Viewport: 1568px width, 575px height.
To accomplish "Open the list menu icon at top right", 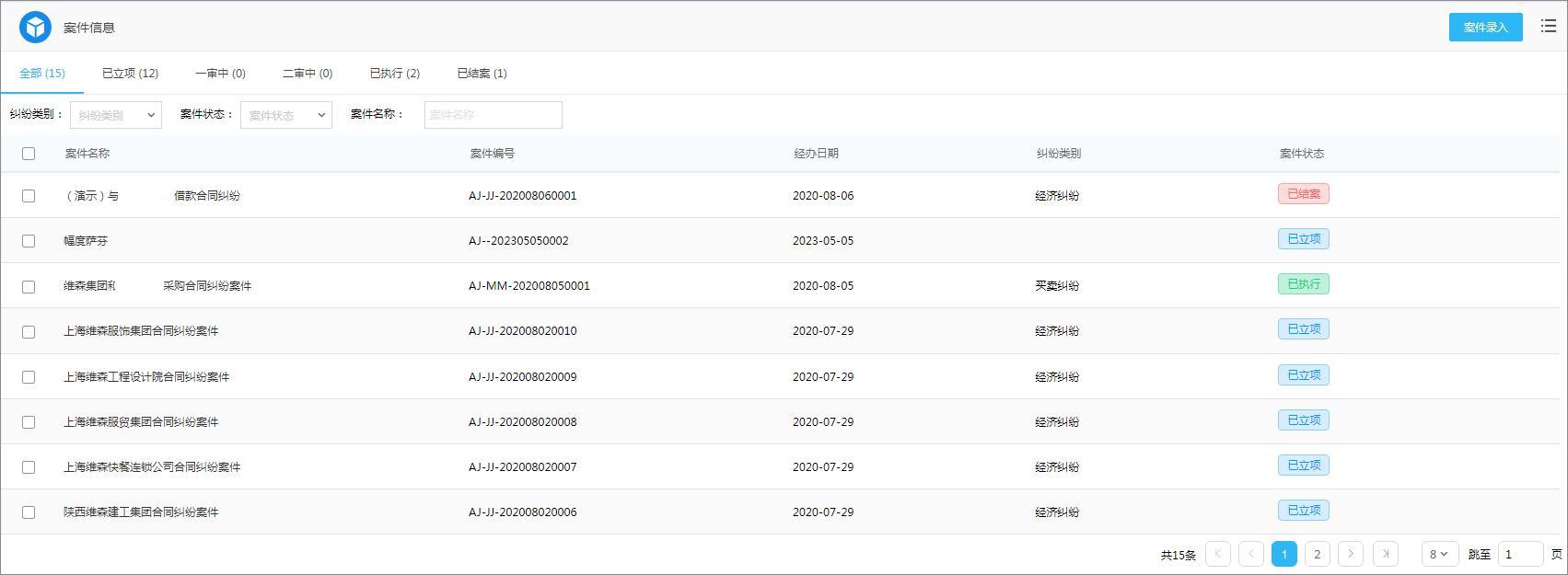I will coord(1549,27).
